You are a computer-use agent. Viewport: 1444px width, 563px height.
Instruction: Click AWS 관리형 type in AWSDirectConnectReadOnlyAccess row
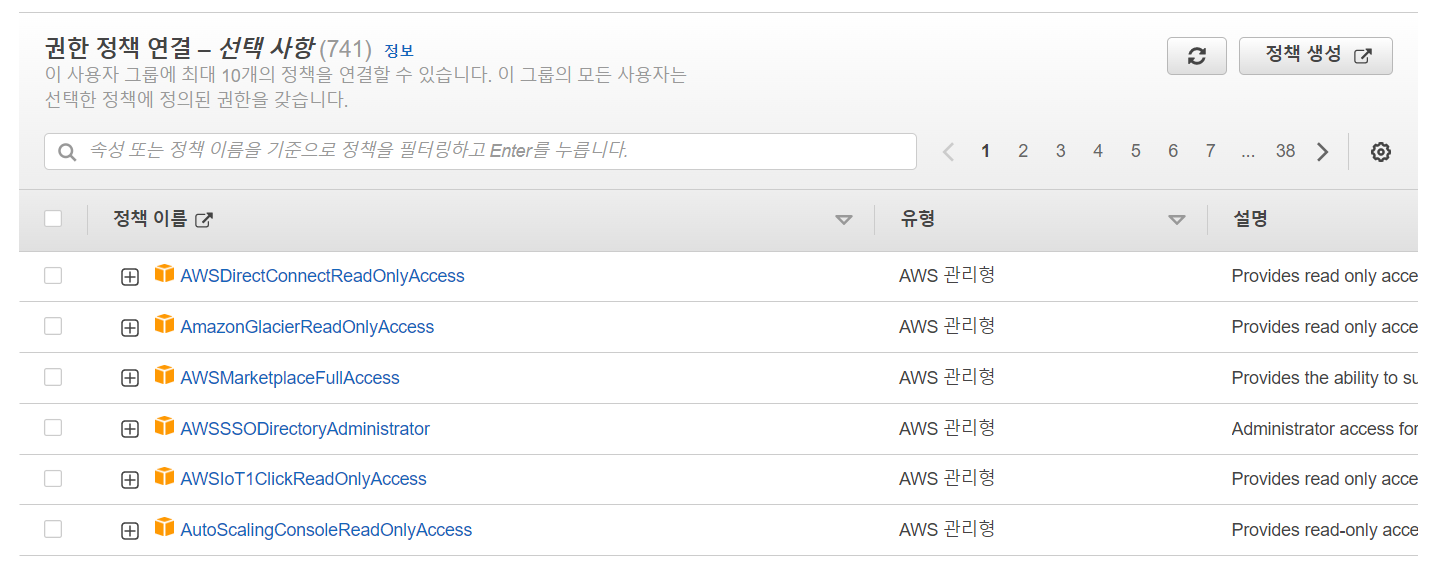(x=947, y=275)
